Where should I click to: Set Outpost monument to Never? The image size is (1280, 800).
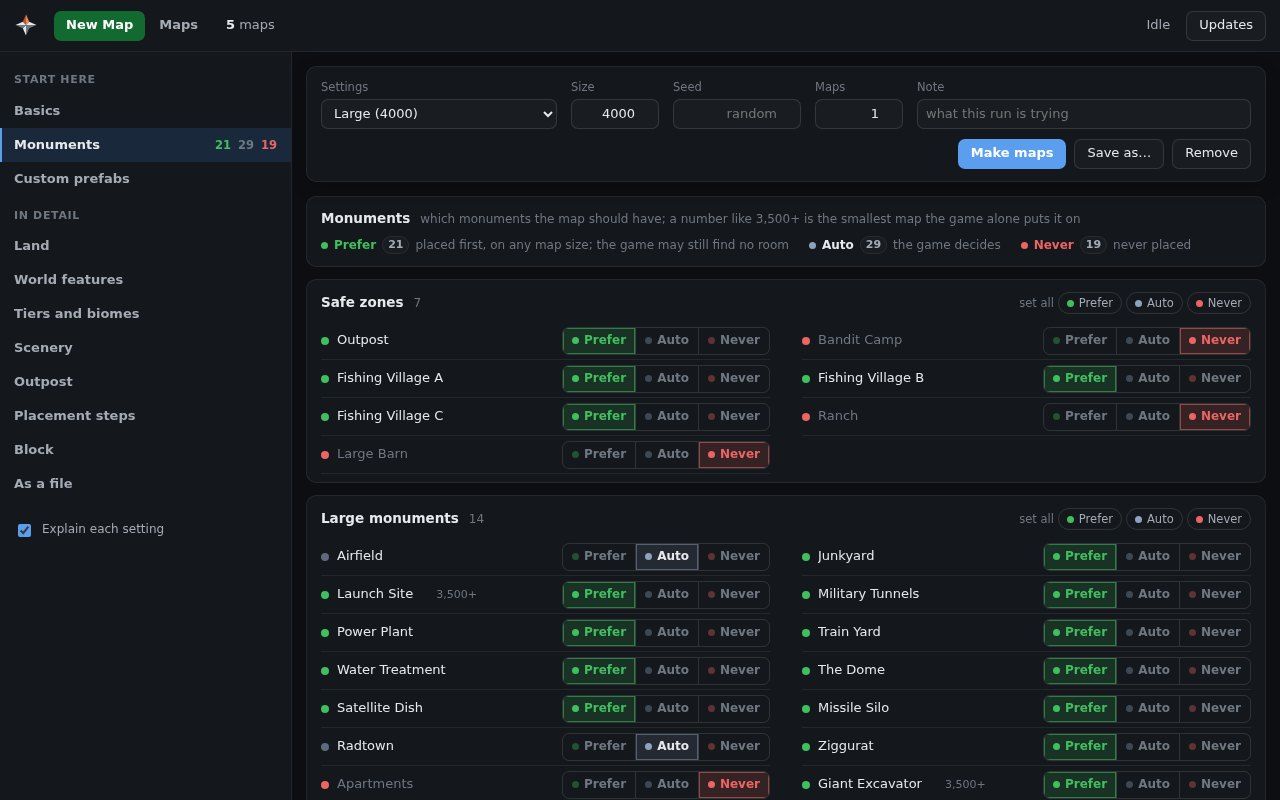(x=734, y=341)
